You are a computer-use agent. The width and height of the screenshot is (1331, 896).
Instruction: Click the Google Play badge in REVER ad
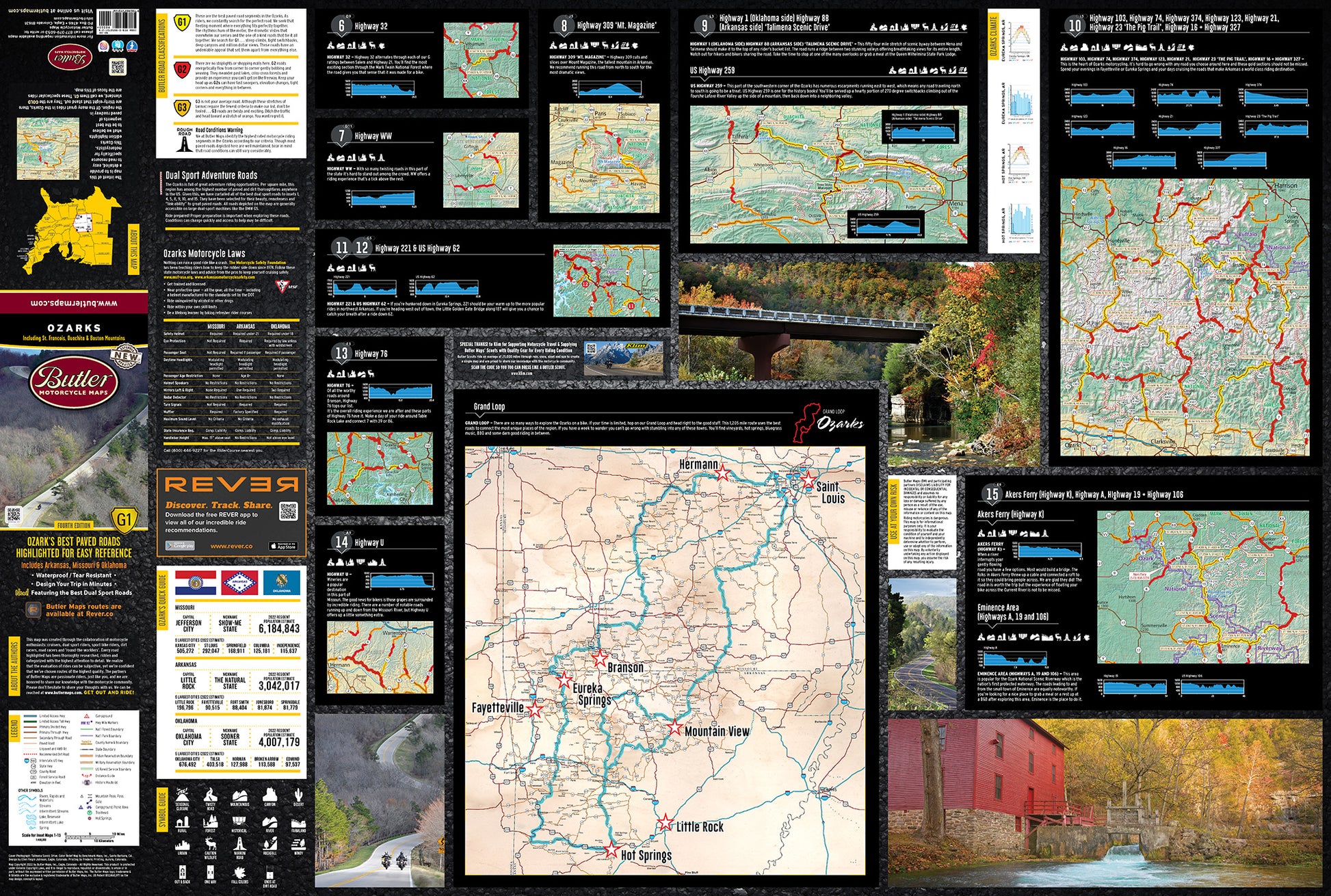click(x=180, y=546)
